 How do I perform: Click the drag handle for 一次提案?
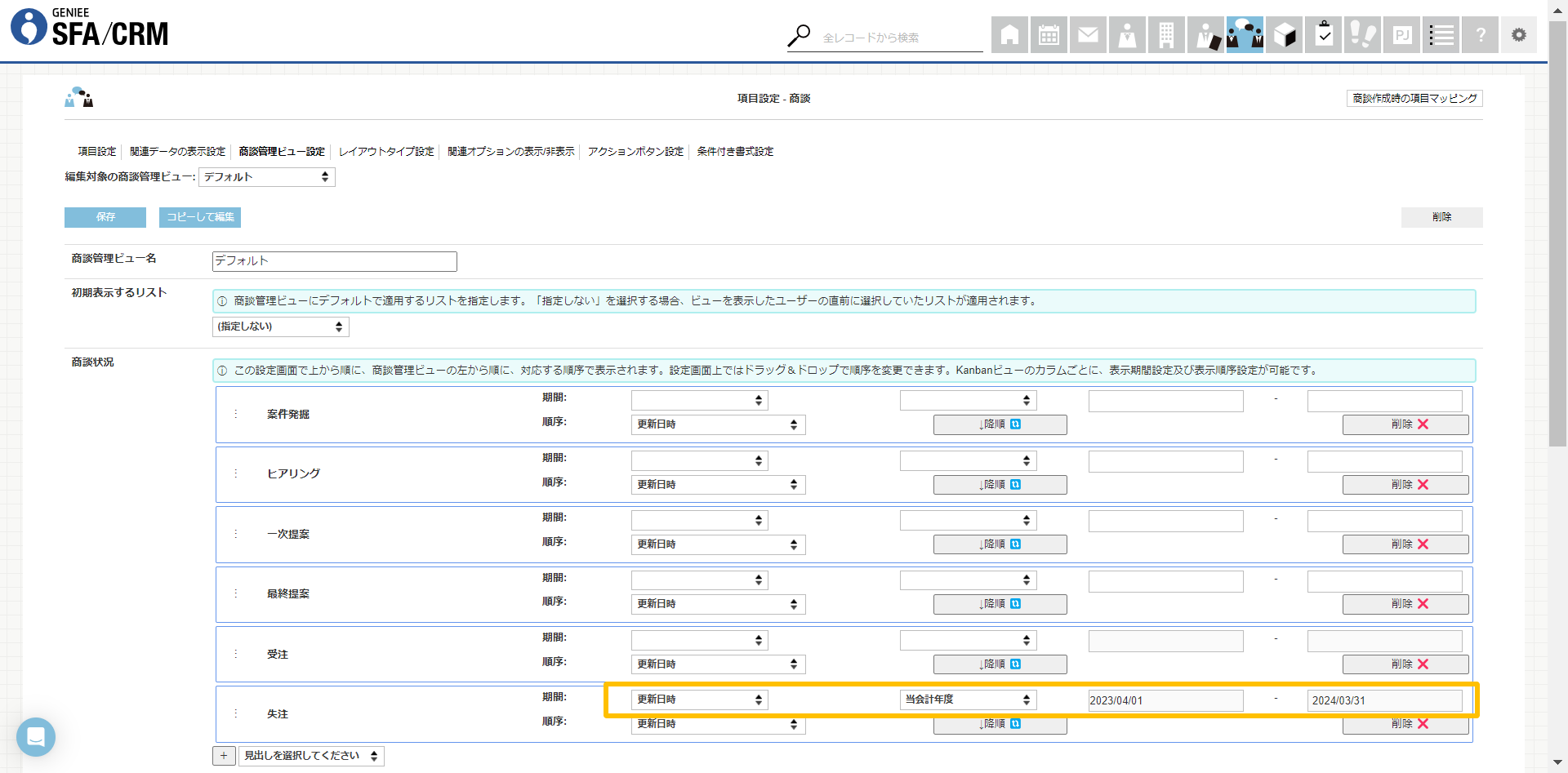point(236,534)
